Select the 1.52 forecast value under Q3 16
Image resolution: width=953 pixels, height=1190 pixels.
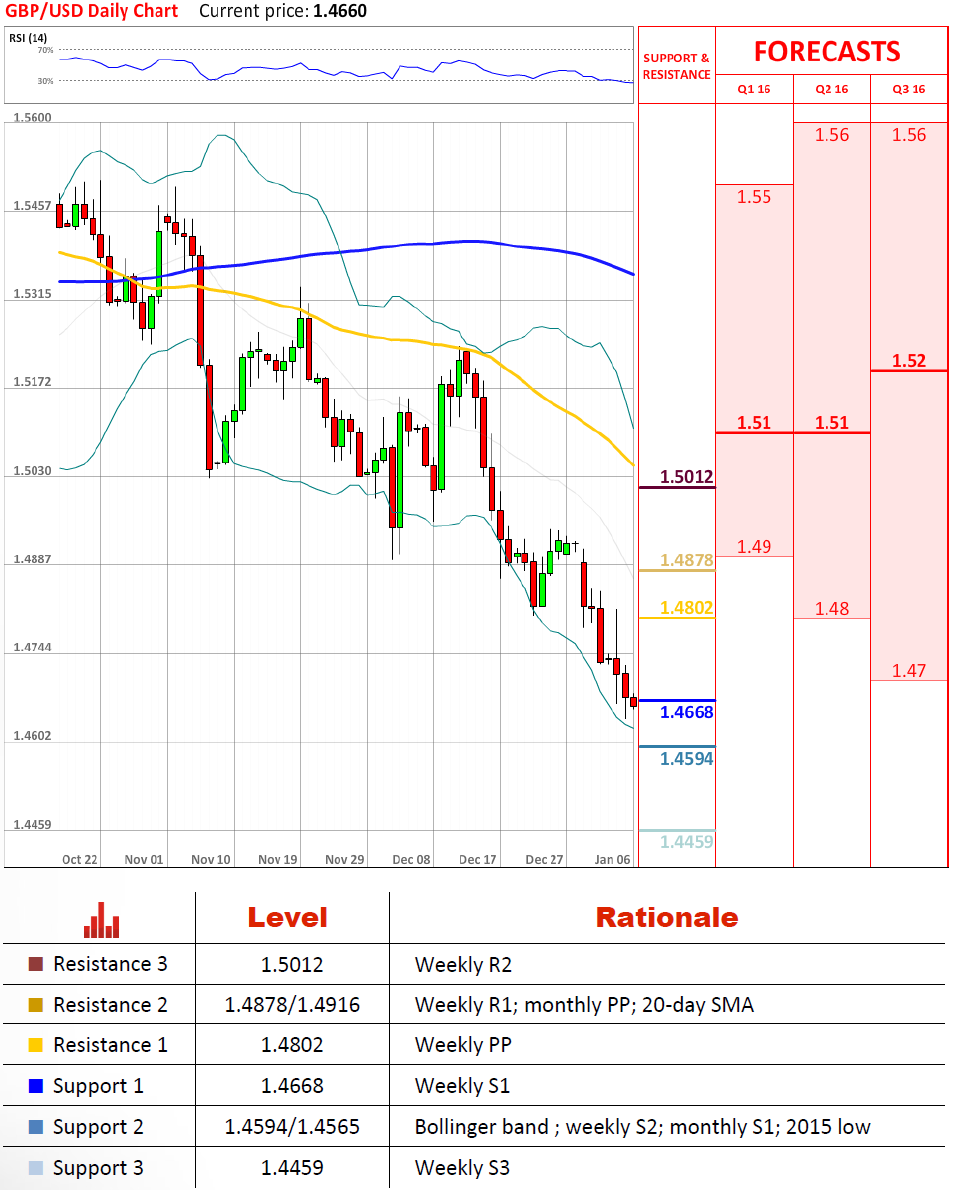click(909, 361)
